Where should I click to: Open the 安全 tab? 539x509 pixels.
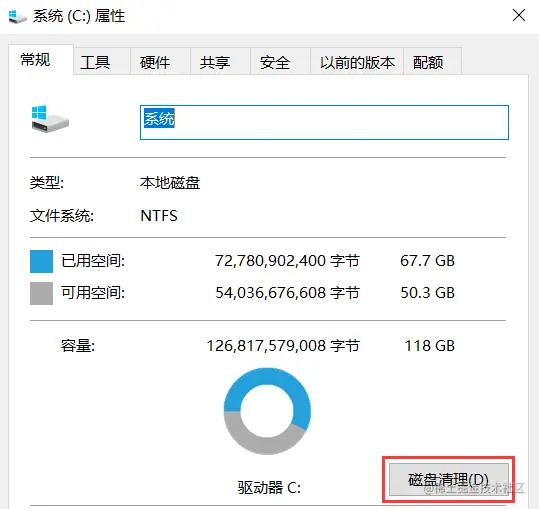[x=280, y=62]
